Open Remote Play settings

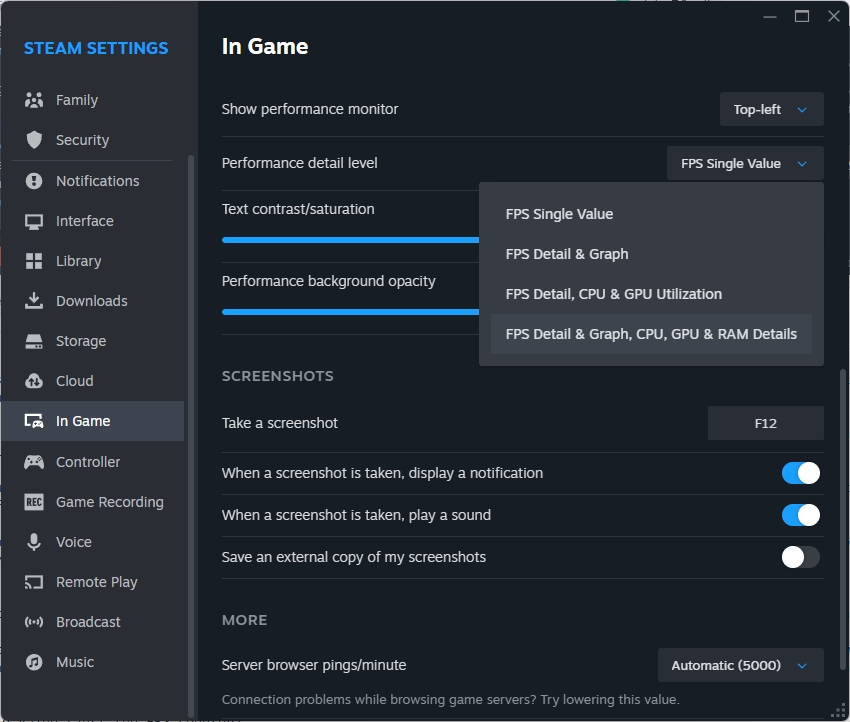[x=92, y=582]
